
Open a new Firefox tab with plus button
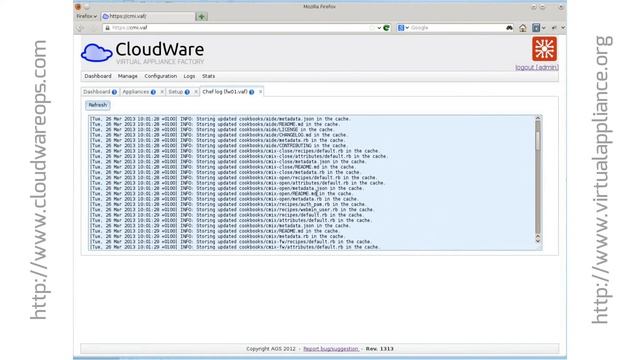coord(201,16)
